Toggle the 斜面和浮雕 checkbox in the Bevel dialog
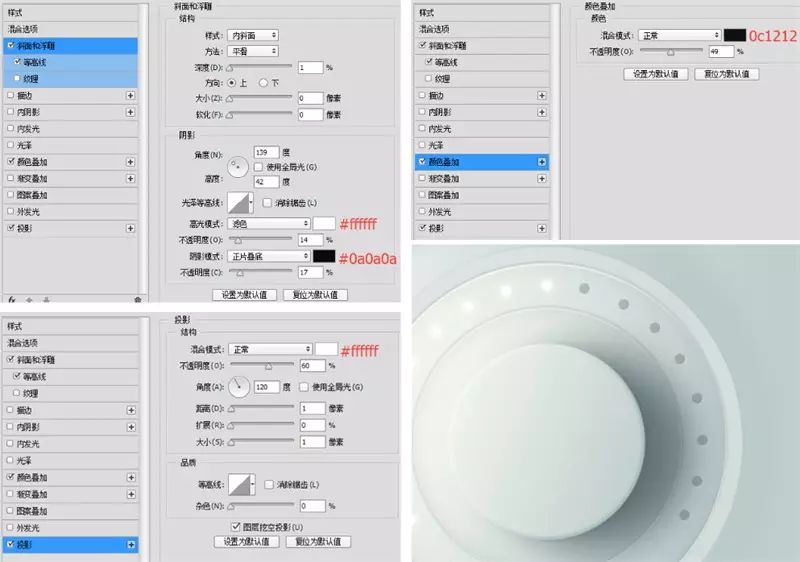This screenshot has width=800, height=562. pyautogui.click(x=11, y=45)
